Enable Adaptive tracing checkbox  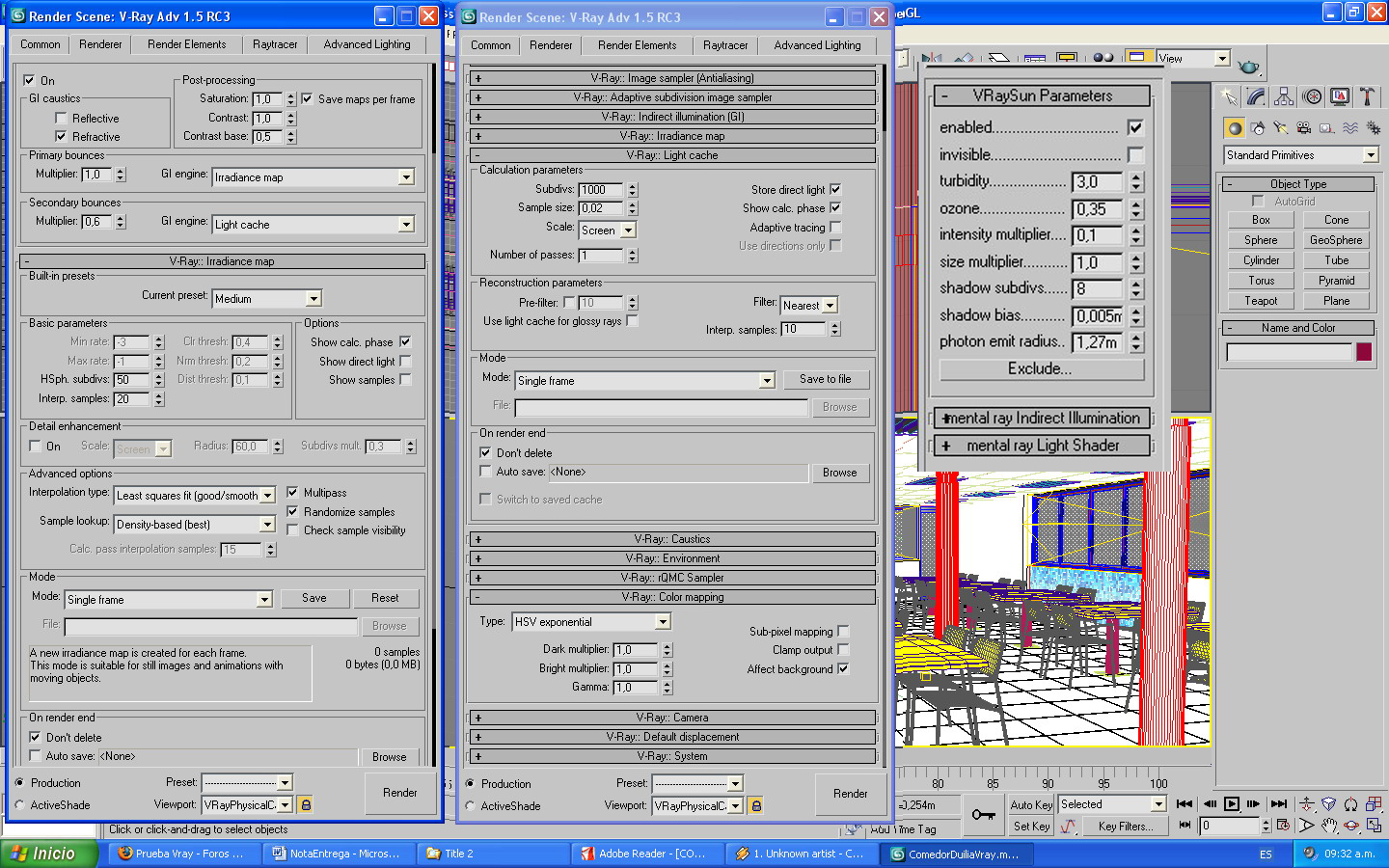835,228
